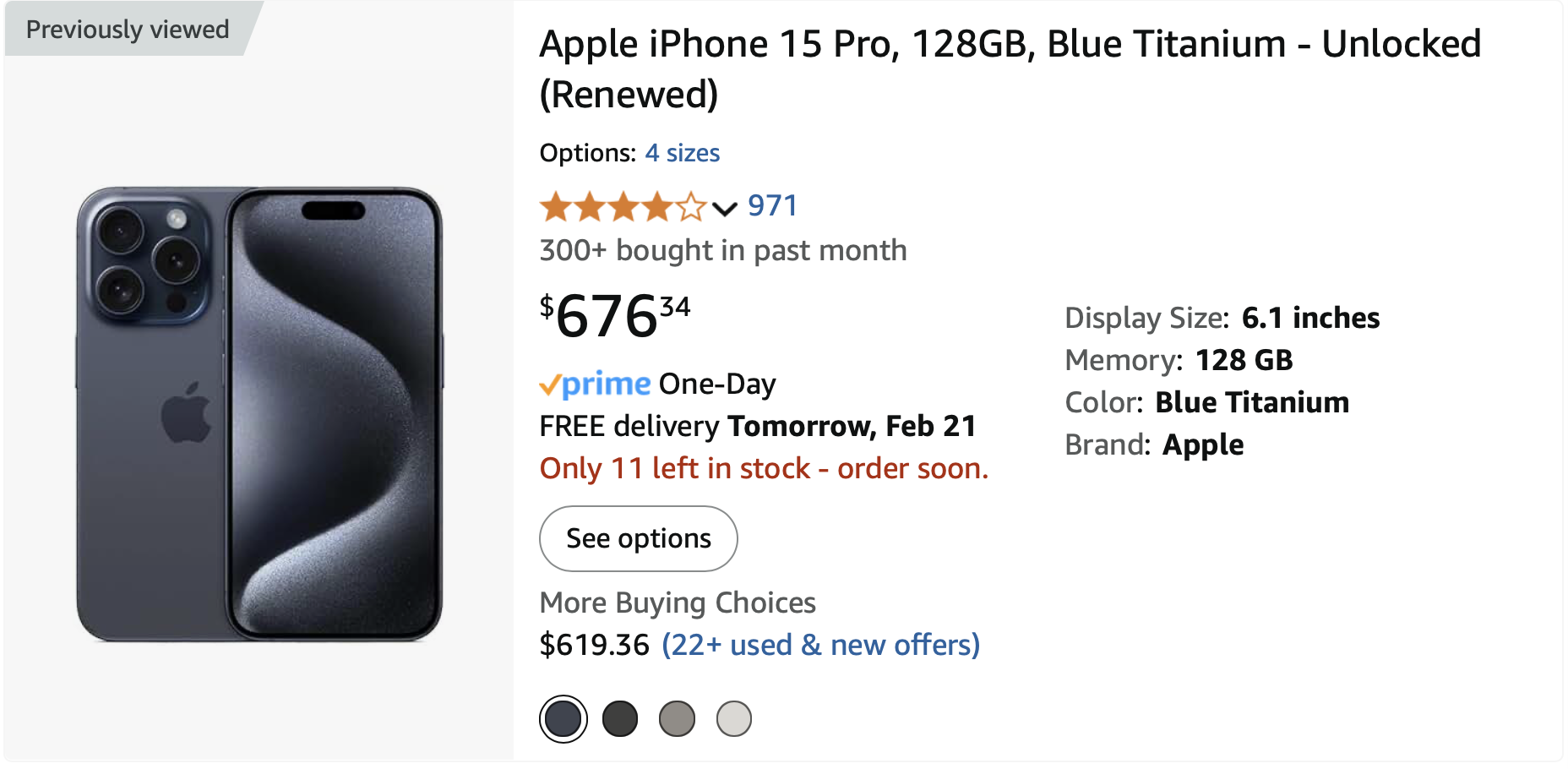Click the Apple iPhone 15 Pro title link
The image size is (1568, 769).
(1010, 68)
